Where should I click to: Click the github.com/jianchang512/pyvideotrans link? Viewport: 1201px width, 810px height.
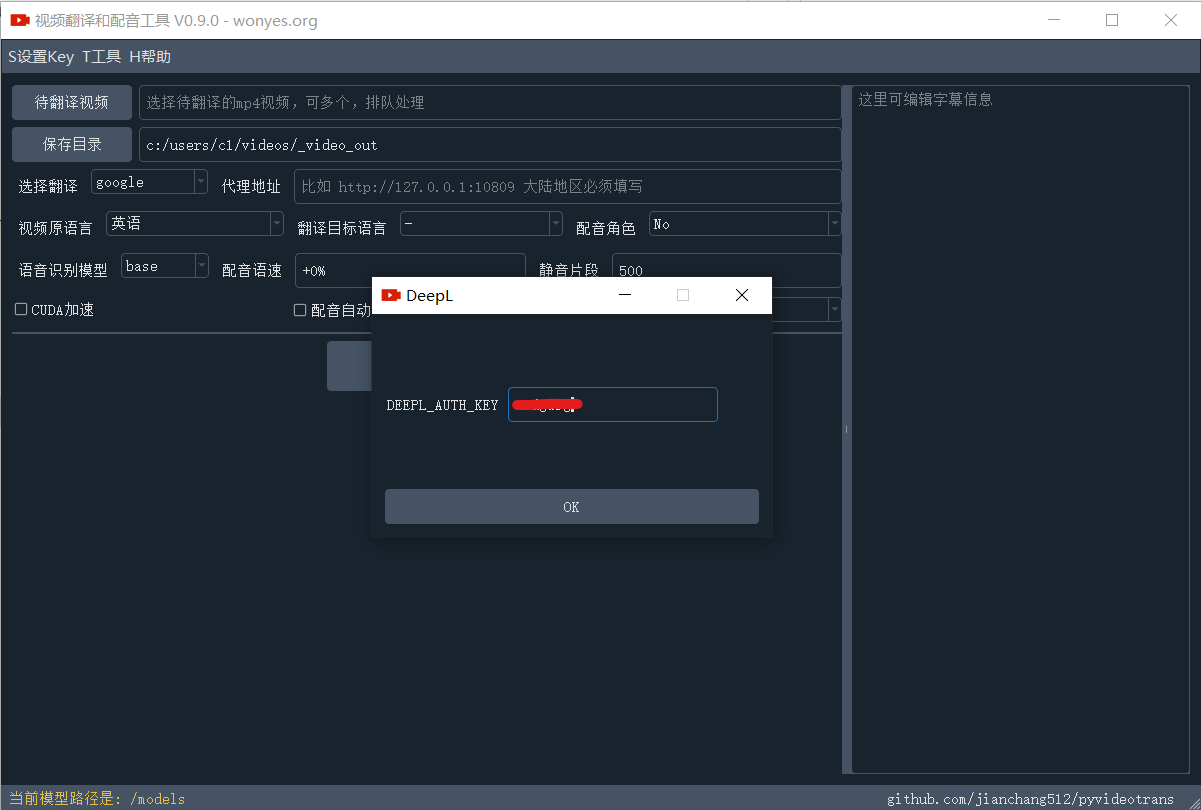[x=1030, y=799]
